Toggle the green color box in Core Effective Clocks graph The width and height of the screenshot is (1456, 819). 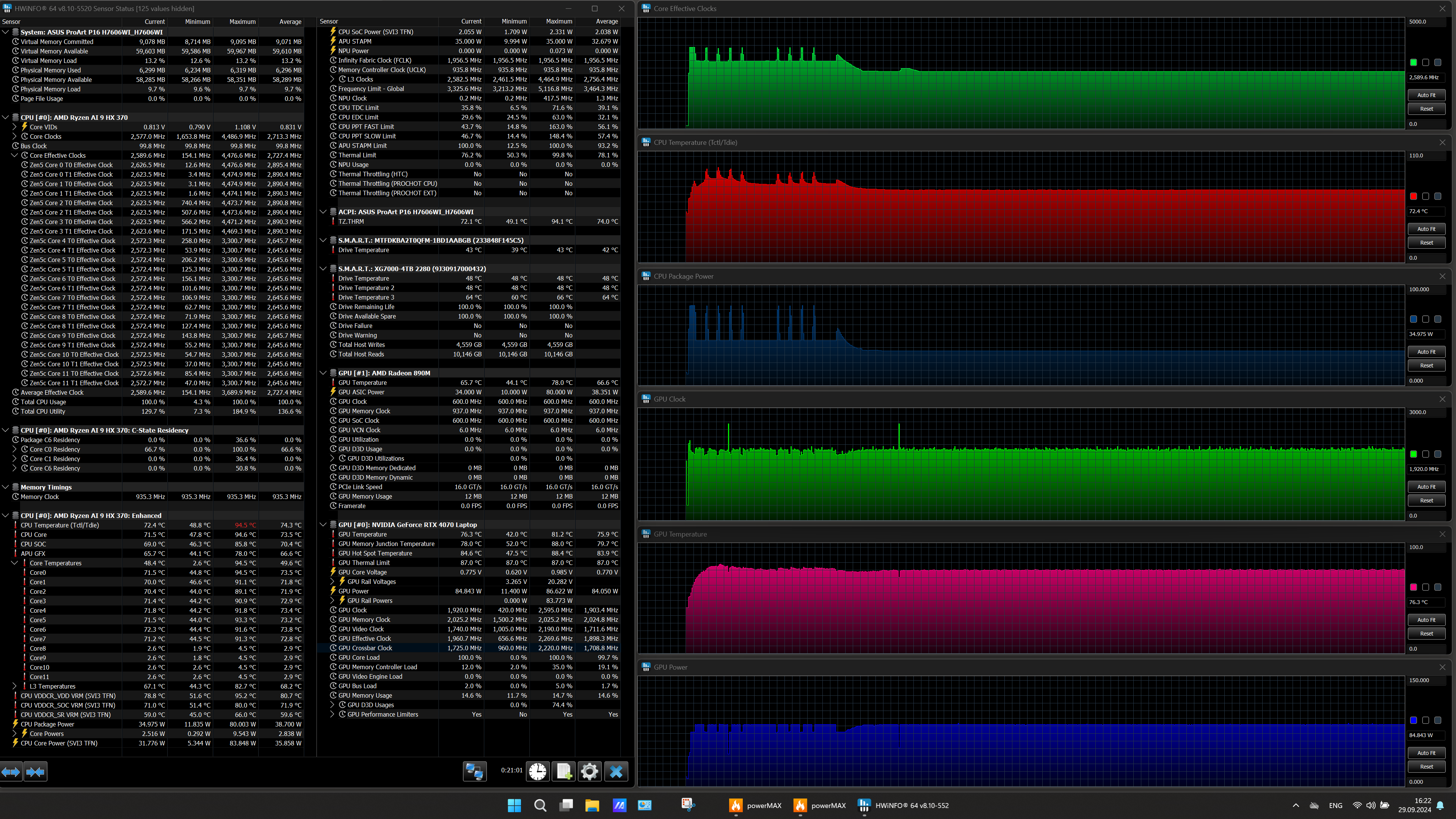pyautogui.click(x=1414, y=63)
